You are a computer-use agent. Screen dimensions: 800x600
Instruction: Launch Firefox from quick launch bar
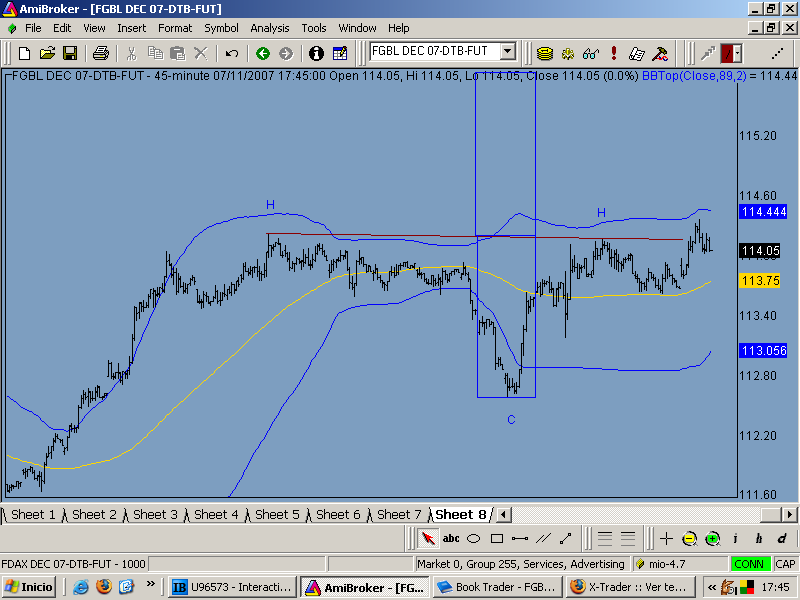click(x=104, y=587)
